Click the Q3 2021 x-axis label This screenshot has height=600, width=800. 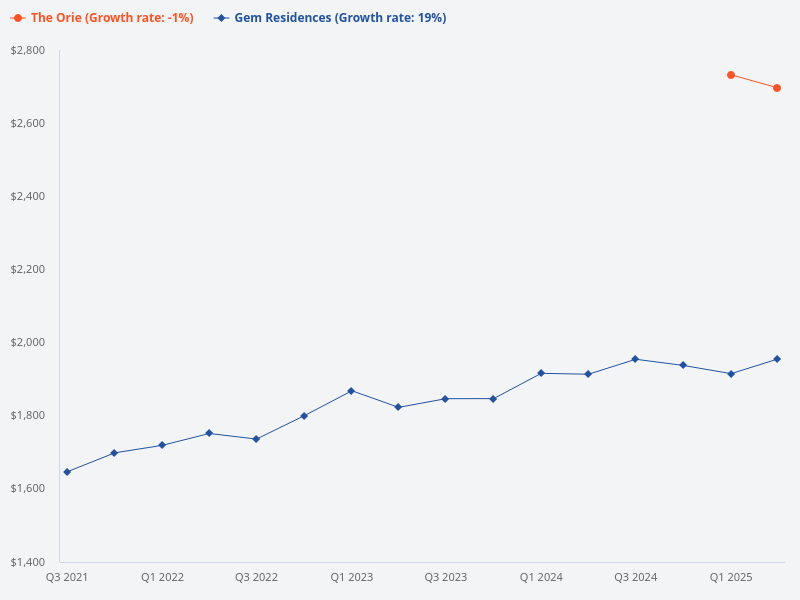(67, 577)
